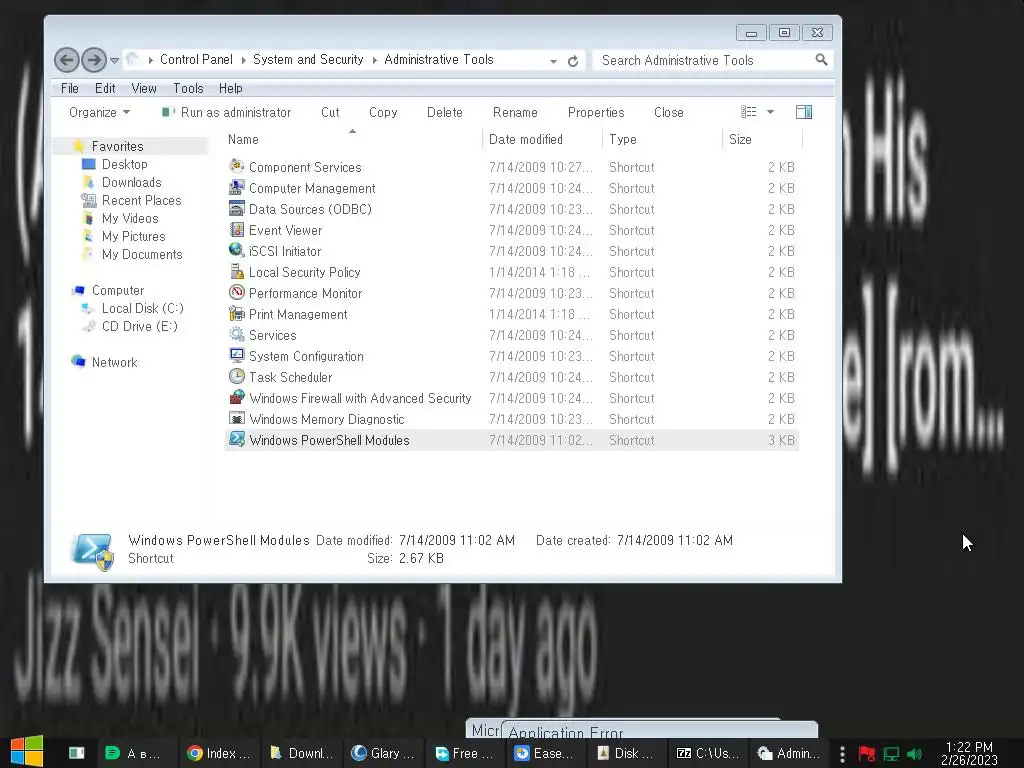The height and width of the screenshot is (768, 1024).
Task: Select Data Sources (ODBC) icon
Action: [236, 209]
